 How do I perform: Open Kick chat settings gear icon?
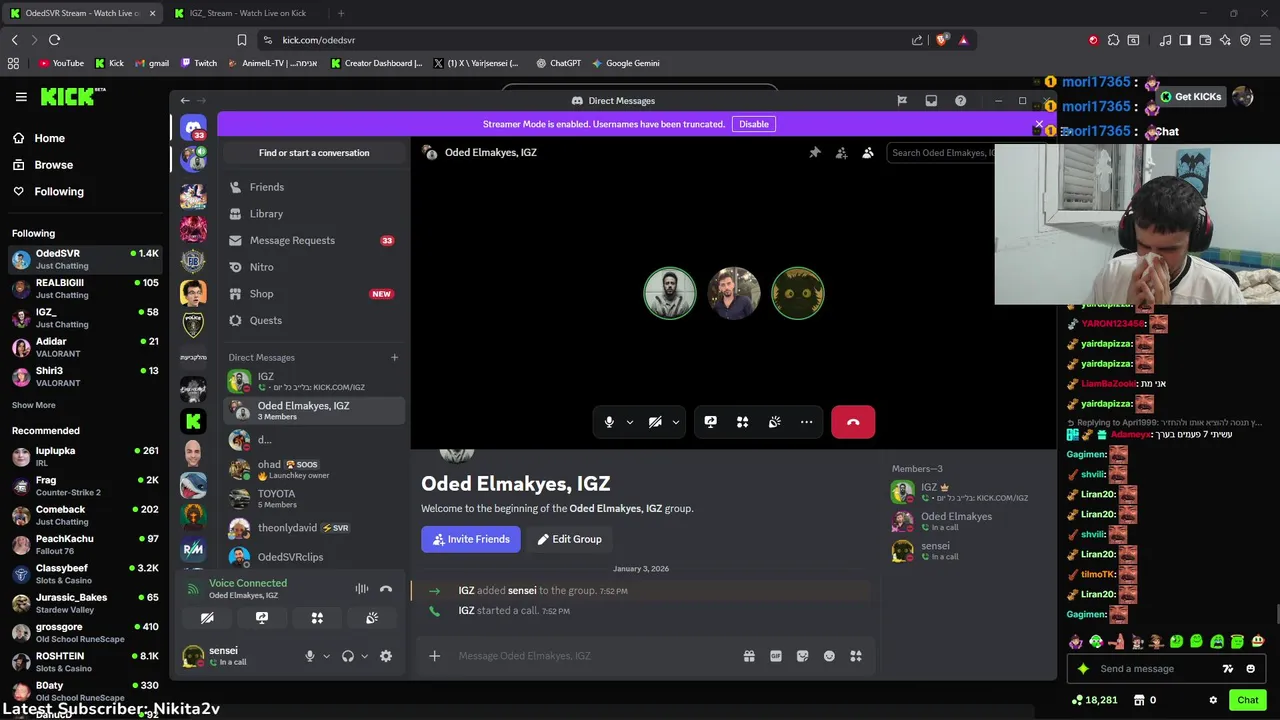(1213, 700)
